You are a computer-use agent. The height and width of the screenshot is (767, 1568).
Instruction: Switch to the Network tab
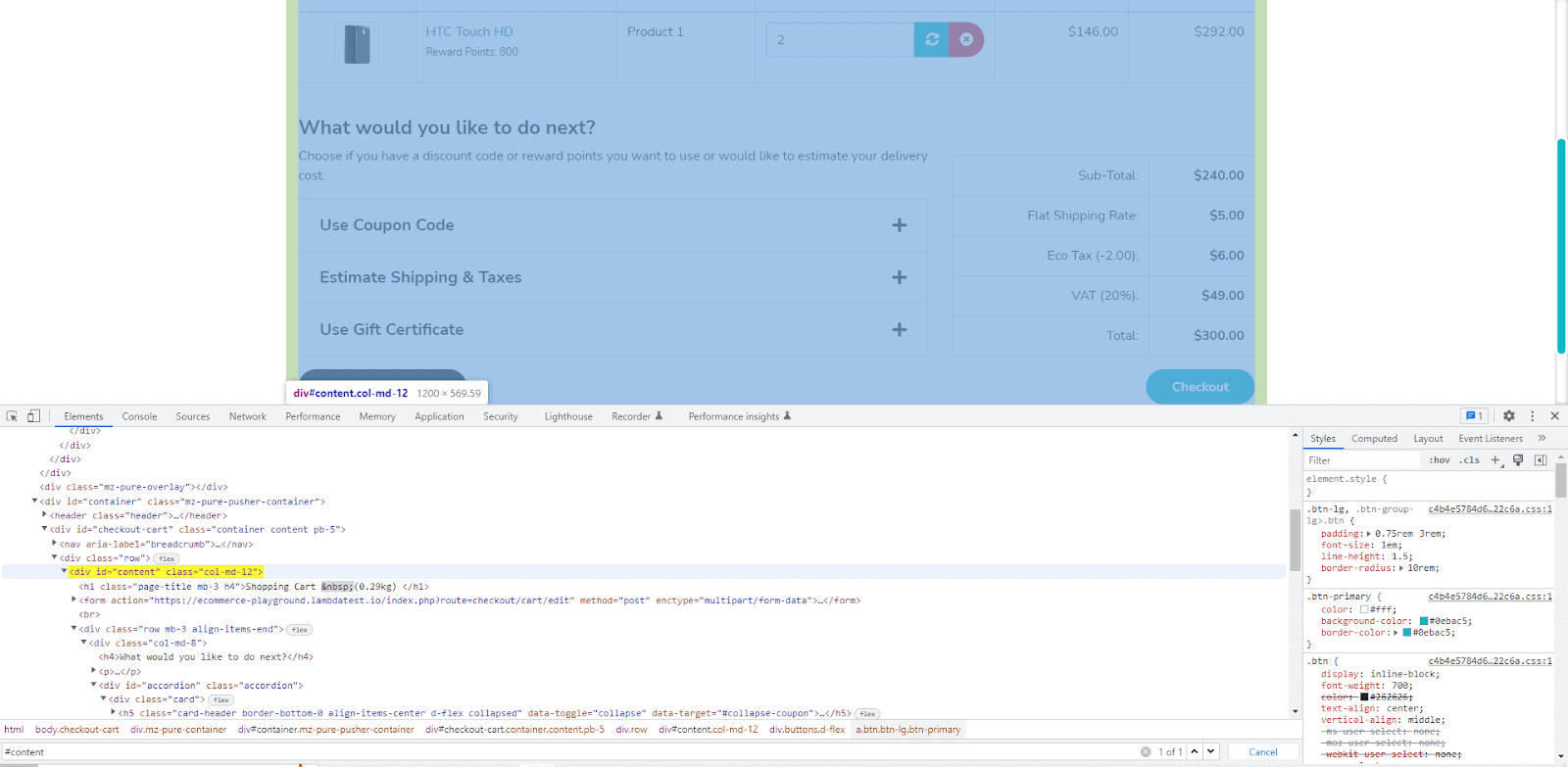248,416
